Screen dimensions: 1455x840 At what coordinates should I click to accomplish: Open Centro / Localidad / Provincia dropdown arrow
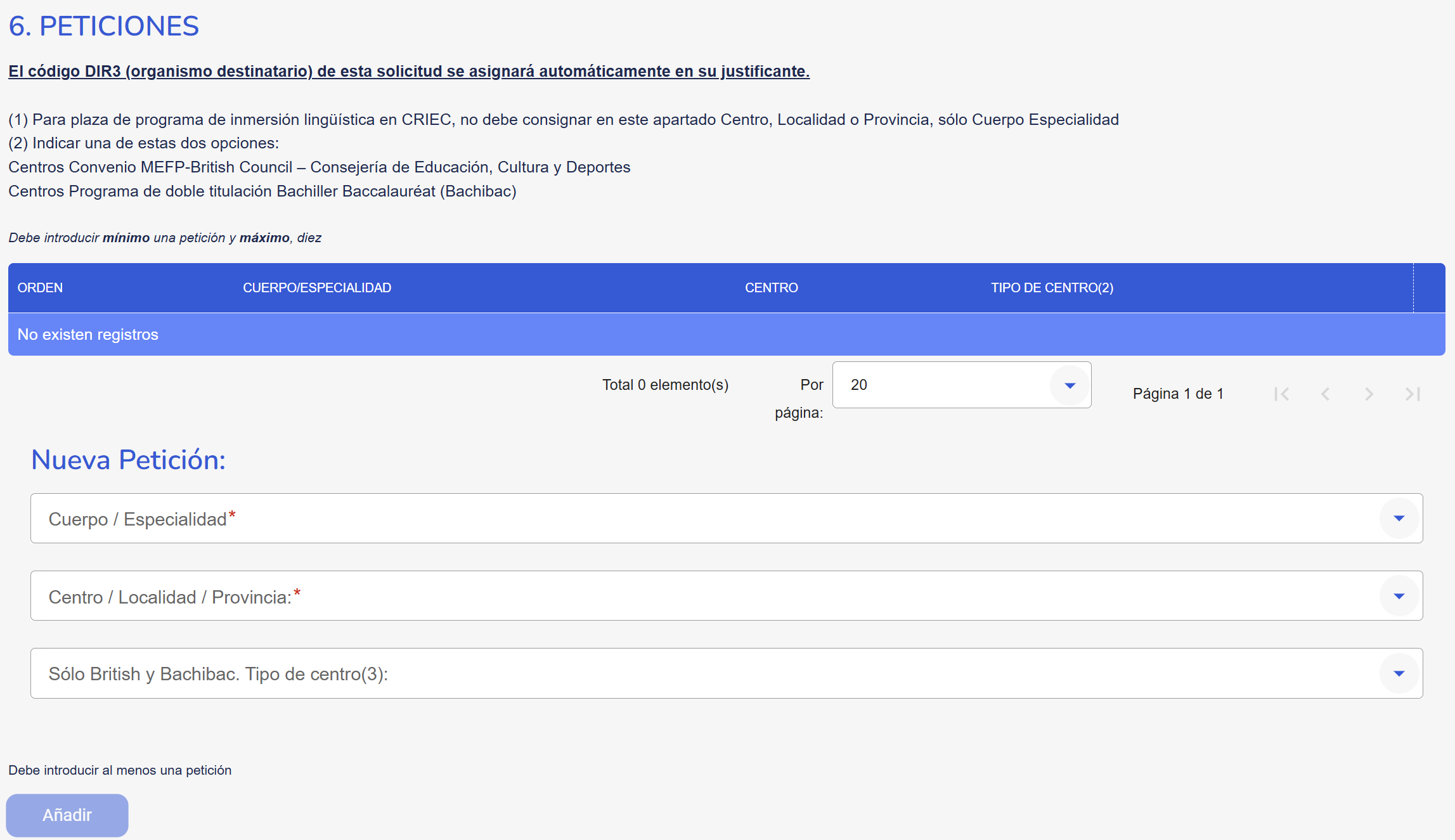tap(1399, 597)
